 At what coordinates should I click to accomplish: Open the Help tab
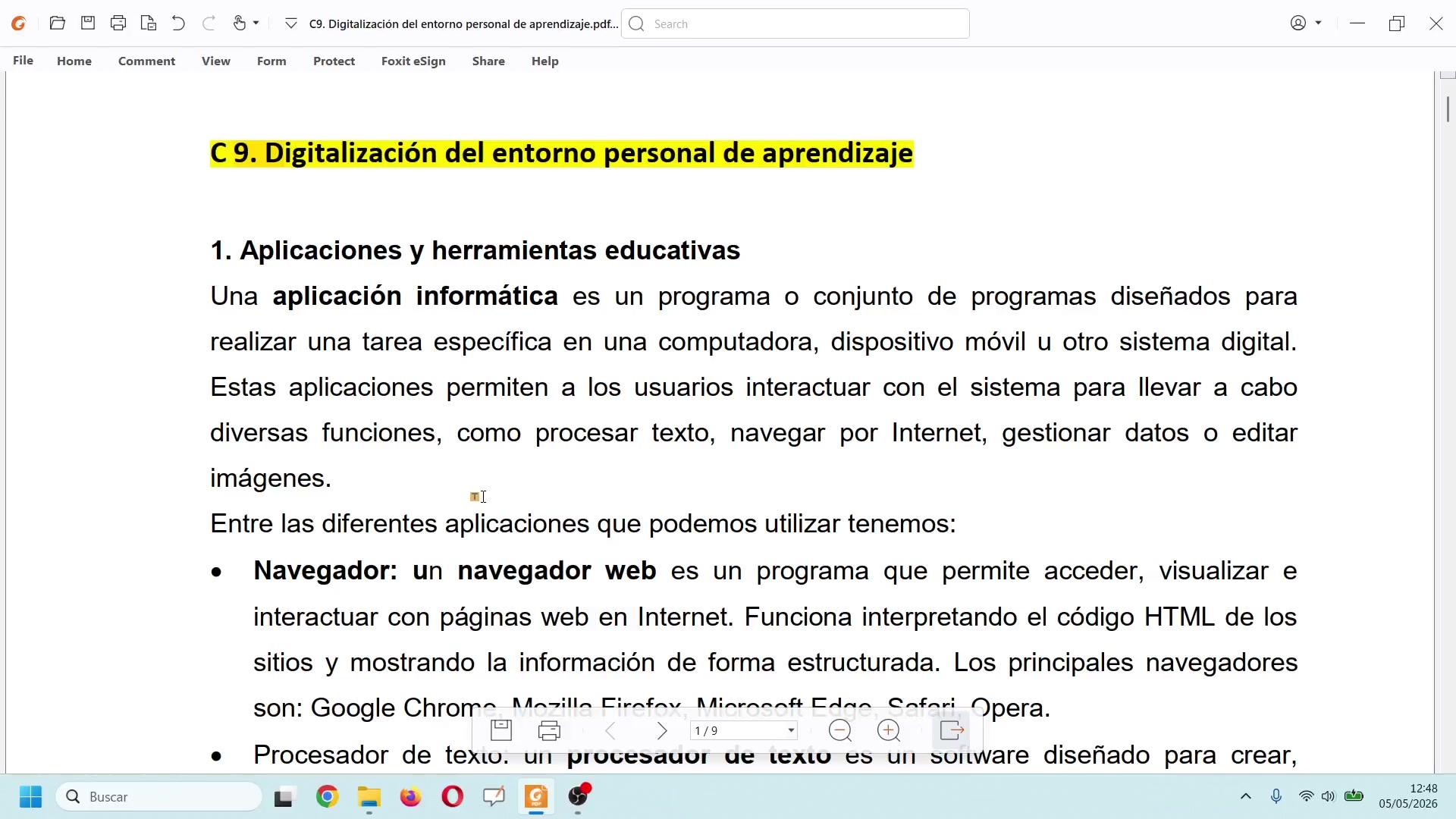(545, 61)
